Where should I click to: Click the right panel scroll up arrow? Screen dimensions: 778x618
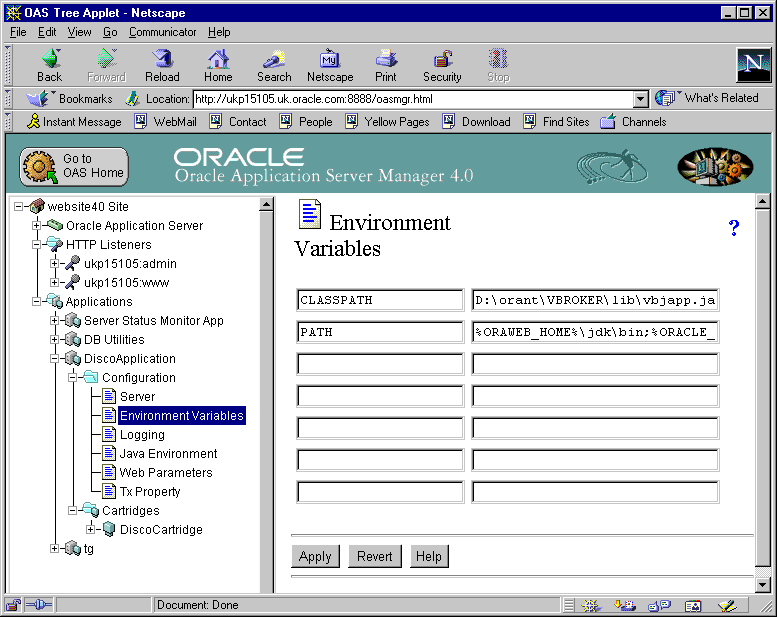click(763, 201)
